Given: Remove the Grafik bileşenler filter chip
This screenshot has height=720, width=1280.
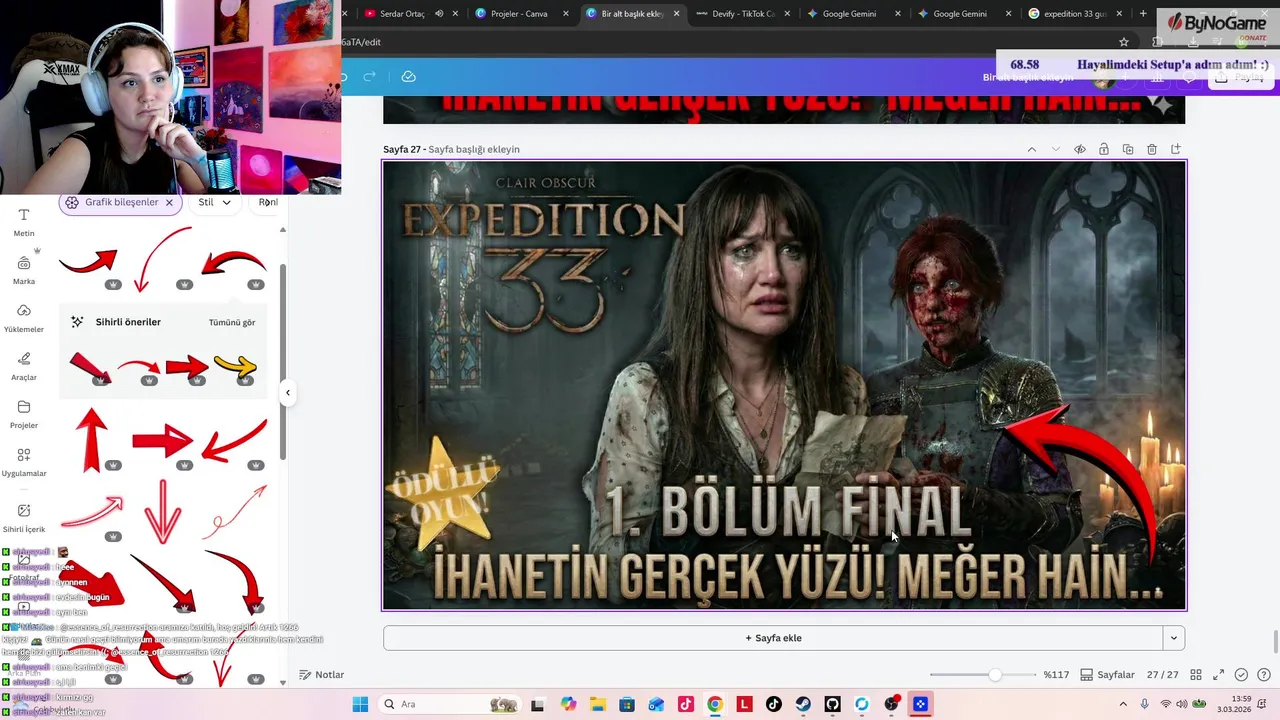Looking at the screenshot, I should [x=169, y=202].
